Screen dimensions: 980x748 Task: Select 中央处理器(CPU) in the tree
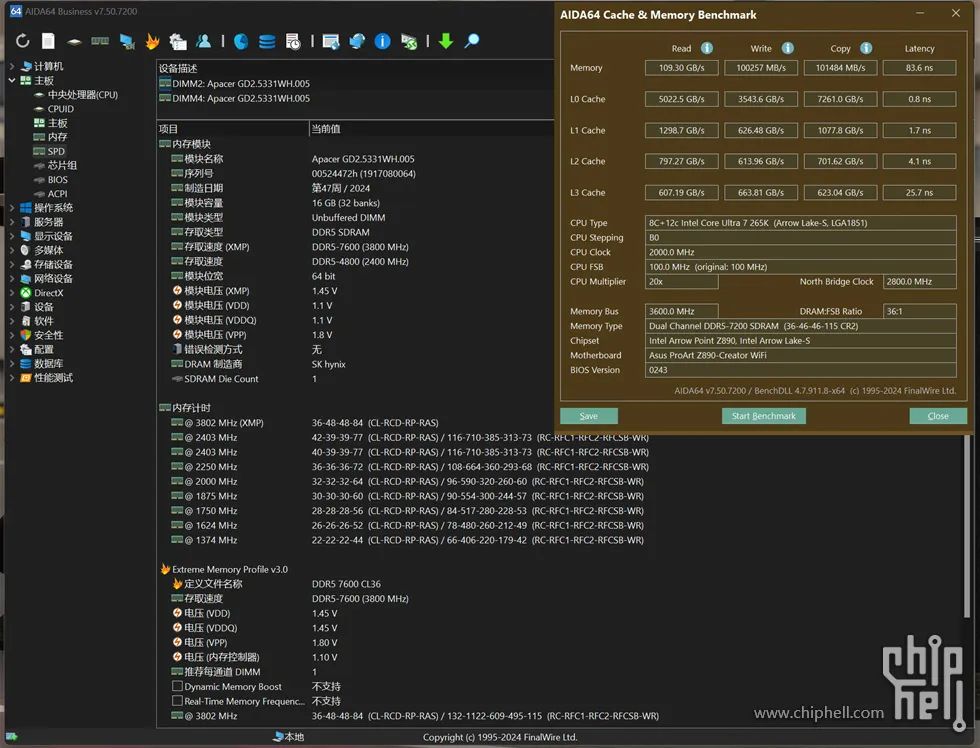pyautogui.click(x=82, y=94)
